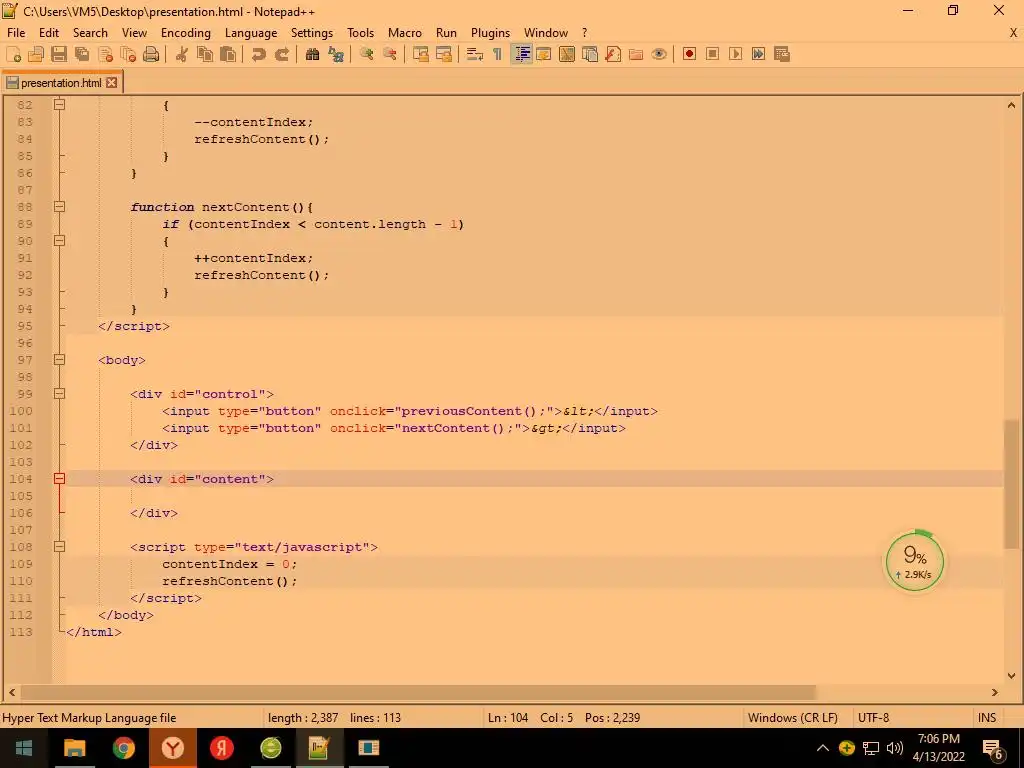
Task: Run macro multiple times icon
Action: [758, 54]
